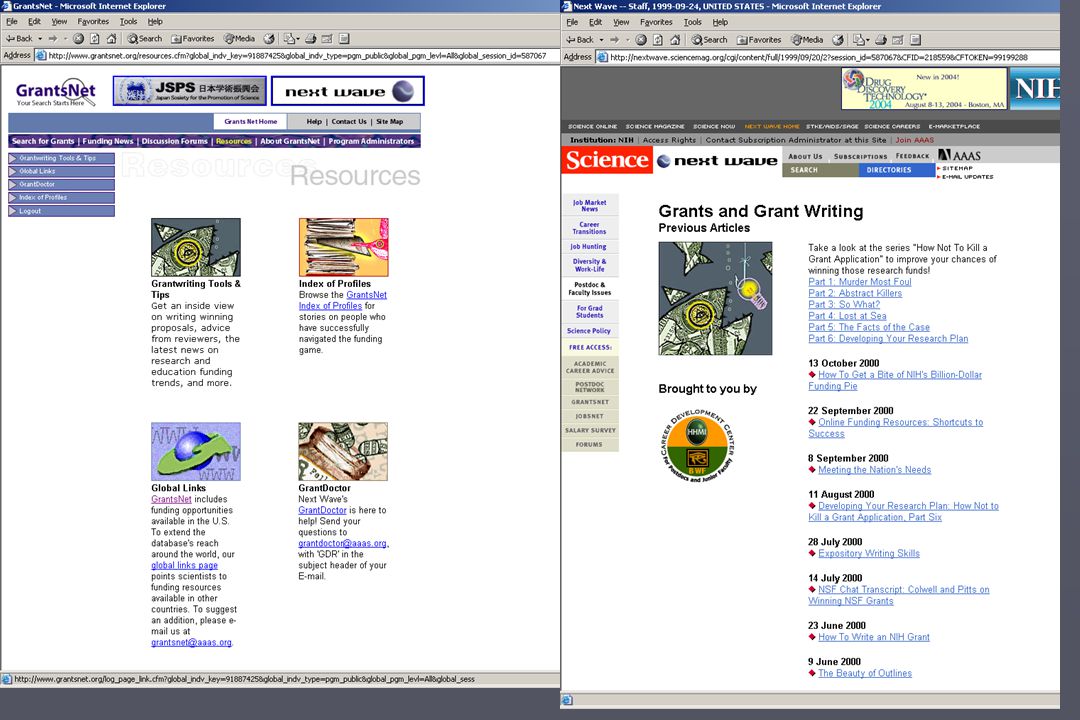Click GrantDoctor money thumbnail

pyautogui.click(x=343, y=452)
